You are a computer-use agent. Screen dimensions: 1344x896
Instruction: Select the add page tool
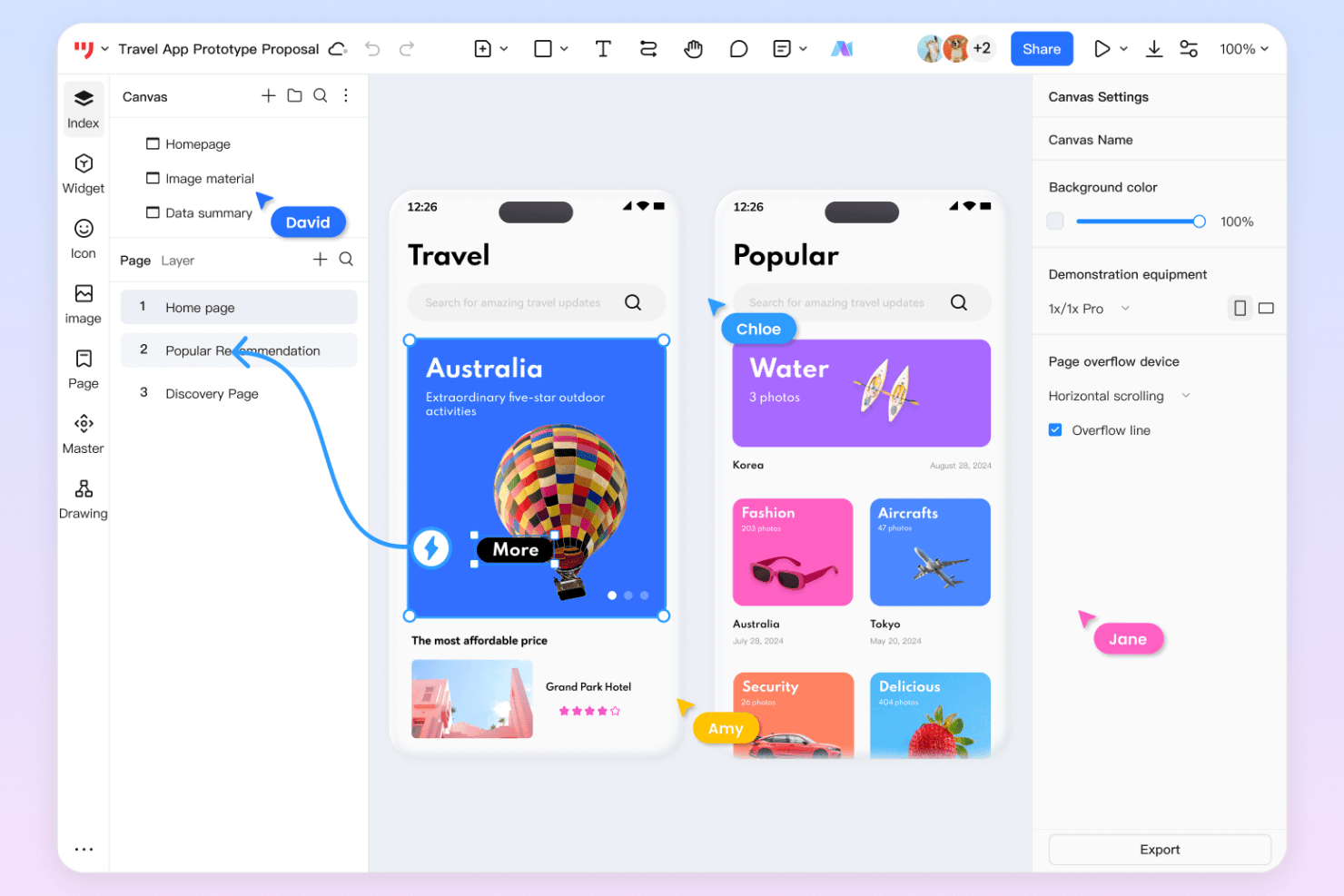(x=483, y=49)
